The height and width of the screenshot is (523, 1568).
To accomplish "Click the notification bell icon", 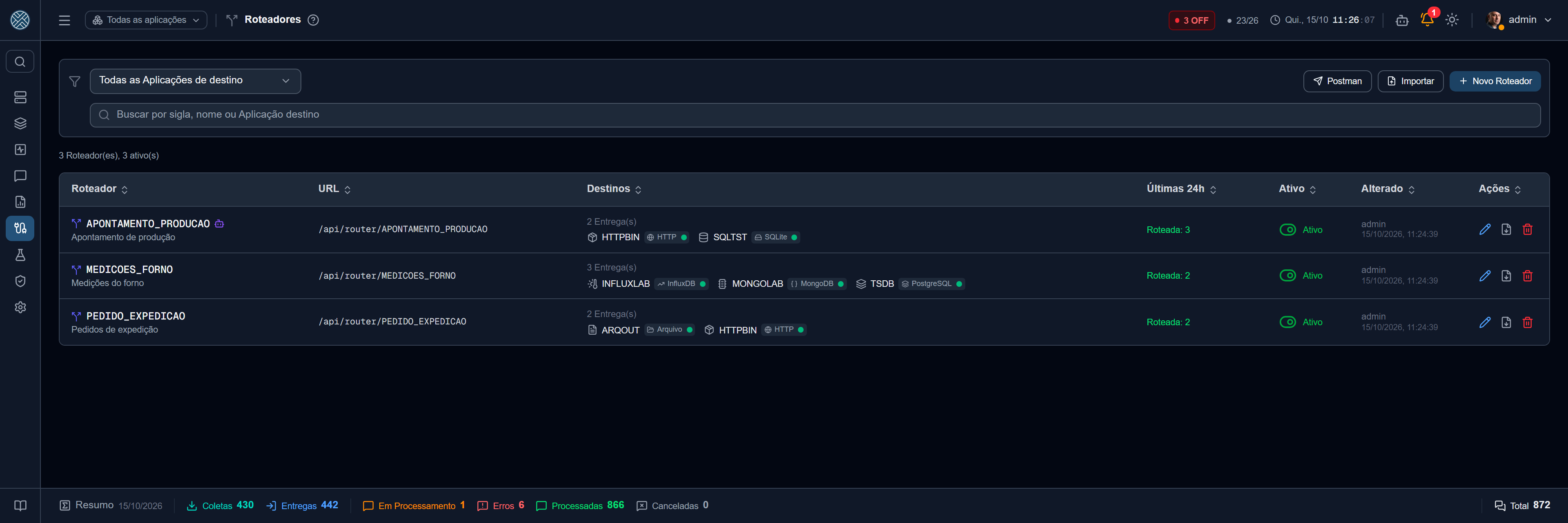I will click(x=1428, y=20).
